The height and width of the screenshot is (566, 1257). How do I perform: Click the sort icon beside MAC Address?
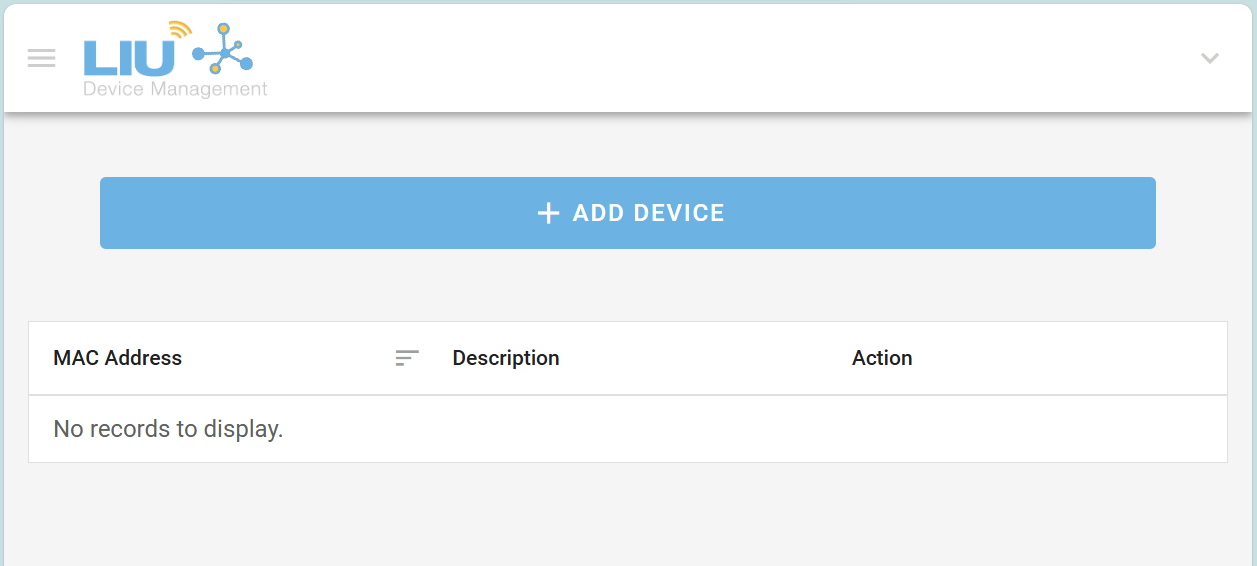coord(407,358)
